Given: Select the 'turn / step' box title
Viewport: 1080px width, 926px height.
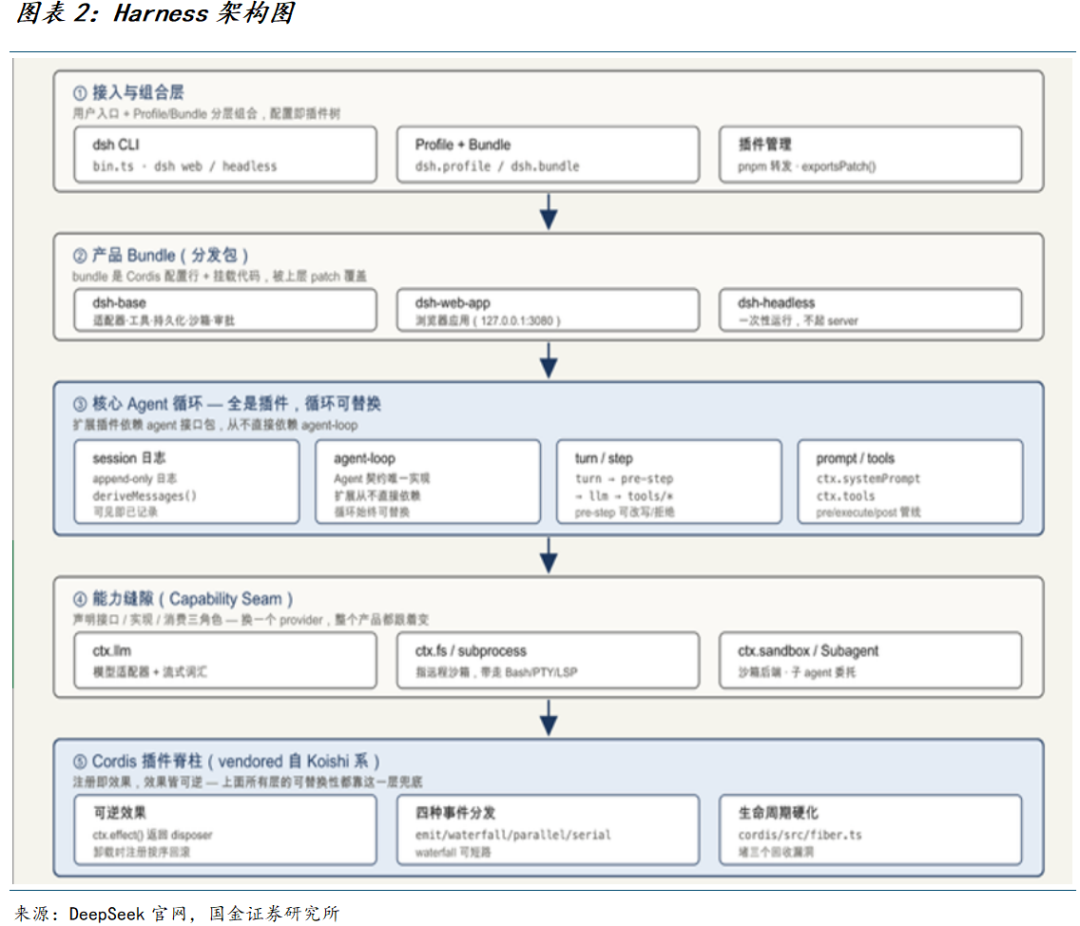Looking at the screenshot, I should pyautogui.click(x=603, y=458).
